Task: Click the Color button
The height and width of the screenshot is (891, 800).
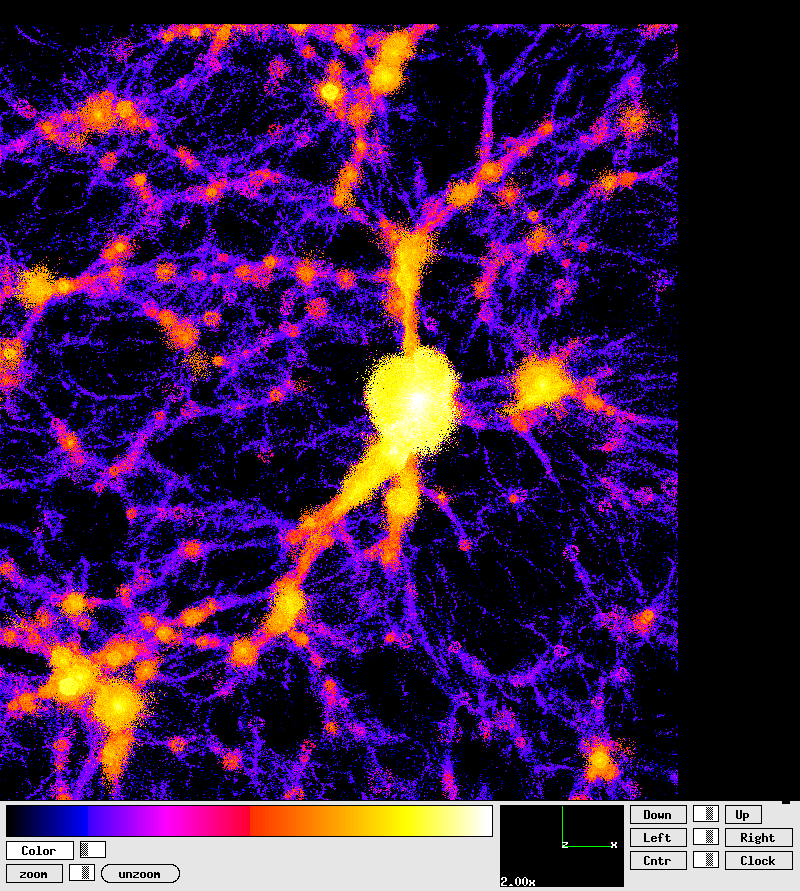Action: pyautogui.click(x=40, y=851)
